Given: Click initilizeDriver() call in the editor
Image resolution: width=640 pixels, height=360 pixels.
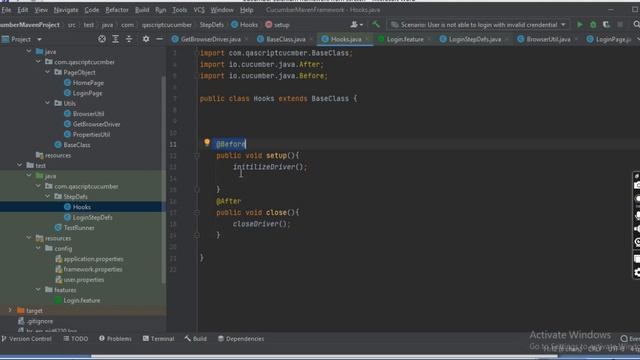Looking at the screenshot, I should click(270, 167).
